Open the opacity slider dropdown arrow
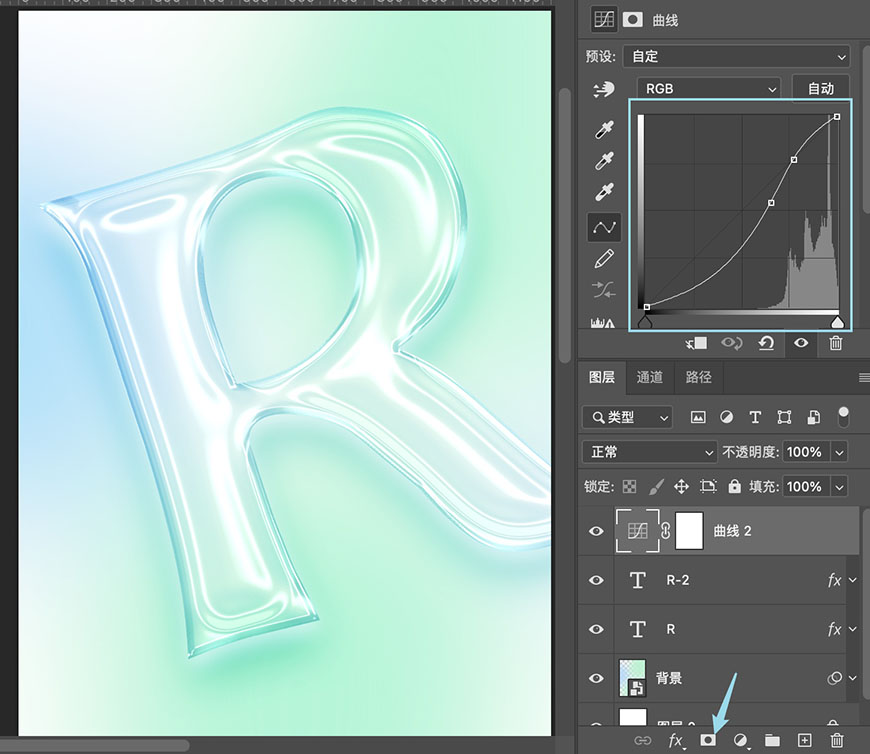 839,452
